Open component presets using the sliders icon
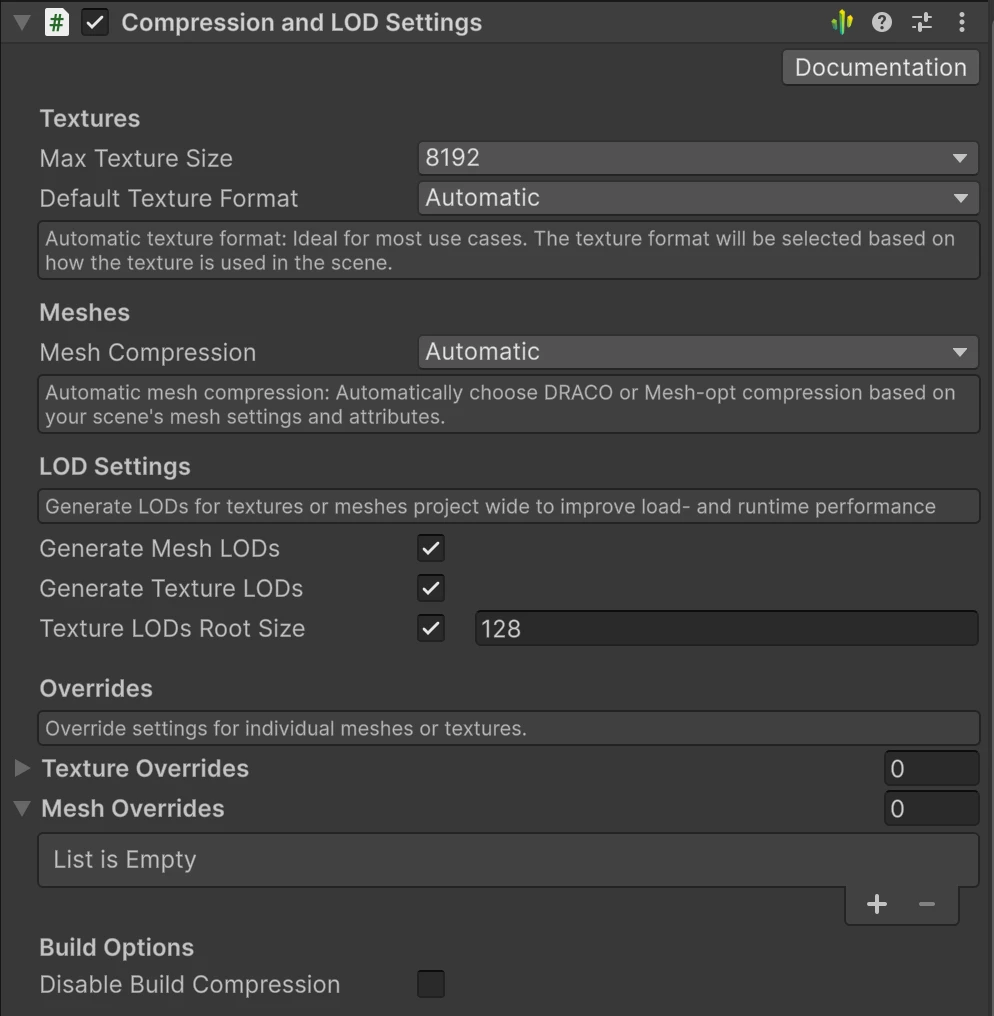This screenshot has width=994, height=1016. [x=921, y=21]
